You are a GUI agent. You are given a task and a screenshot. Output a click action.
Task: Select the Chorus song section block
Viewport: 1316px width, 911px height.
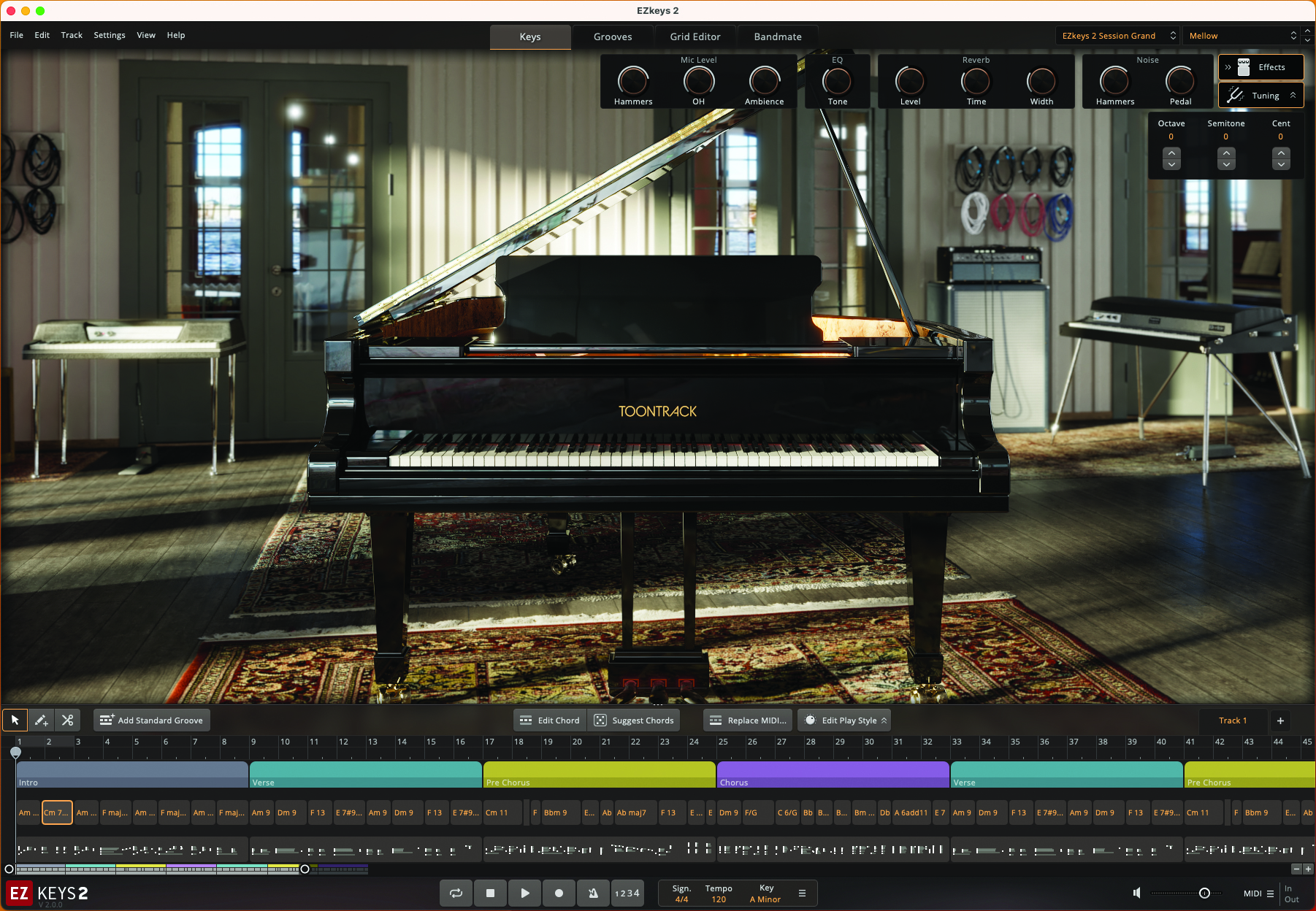pyautogui.click(x=833, y=774)
